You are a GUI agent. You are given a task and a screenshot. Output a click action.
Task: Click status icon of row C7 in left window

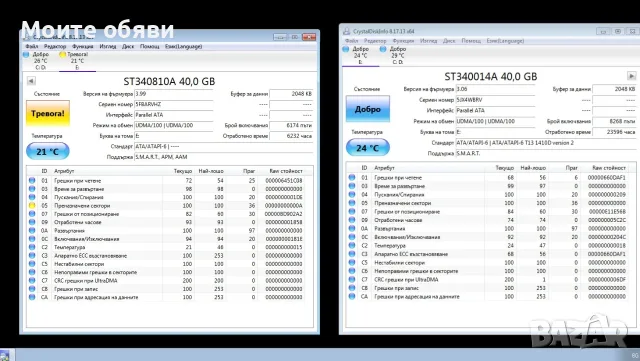pos(32,281)
